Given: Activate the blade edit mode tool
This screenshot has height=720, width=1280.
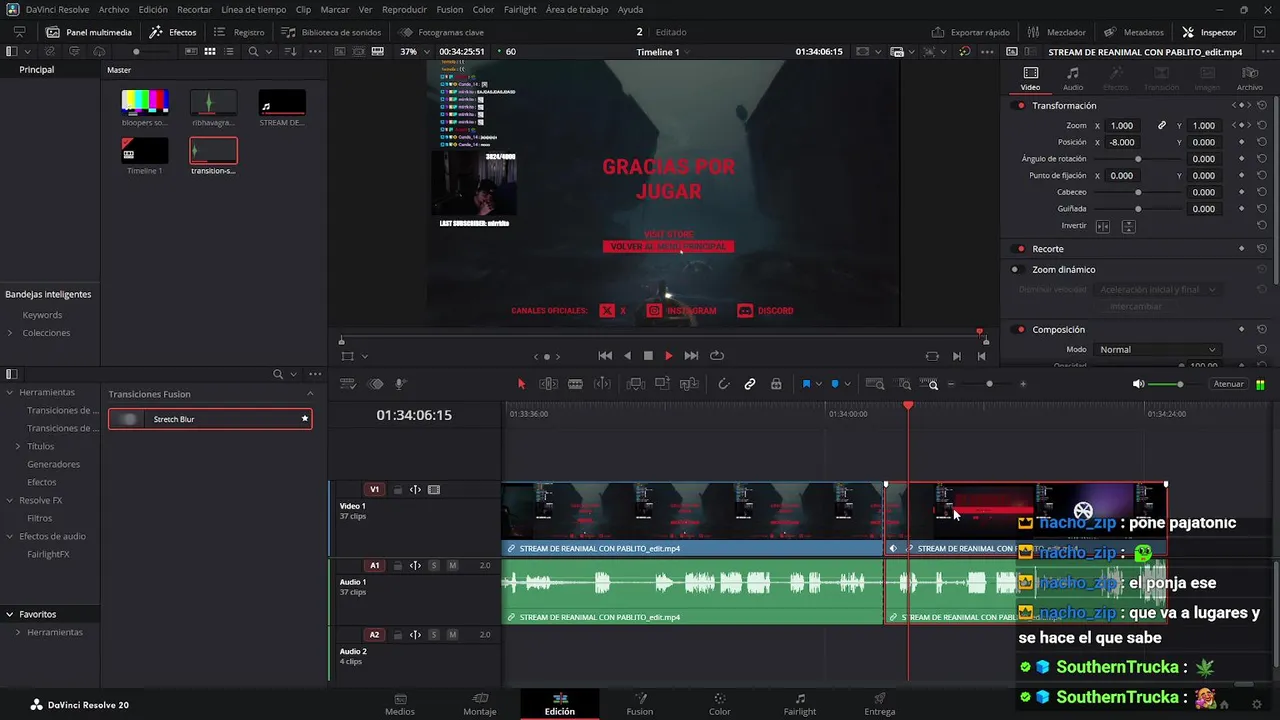Looking at the screenshot, I should point(575,384).
